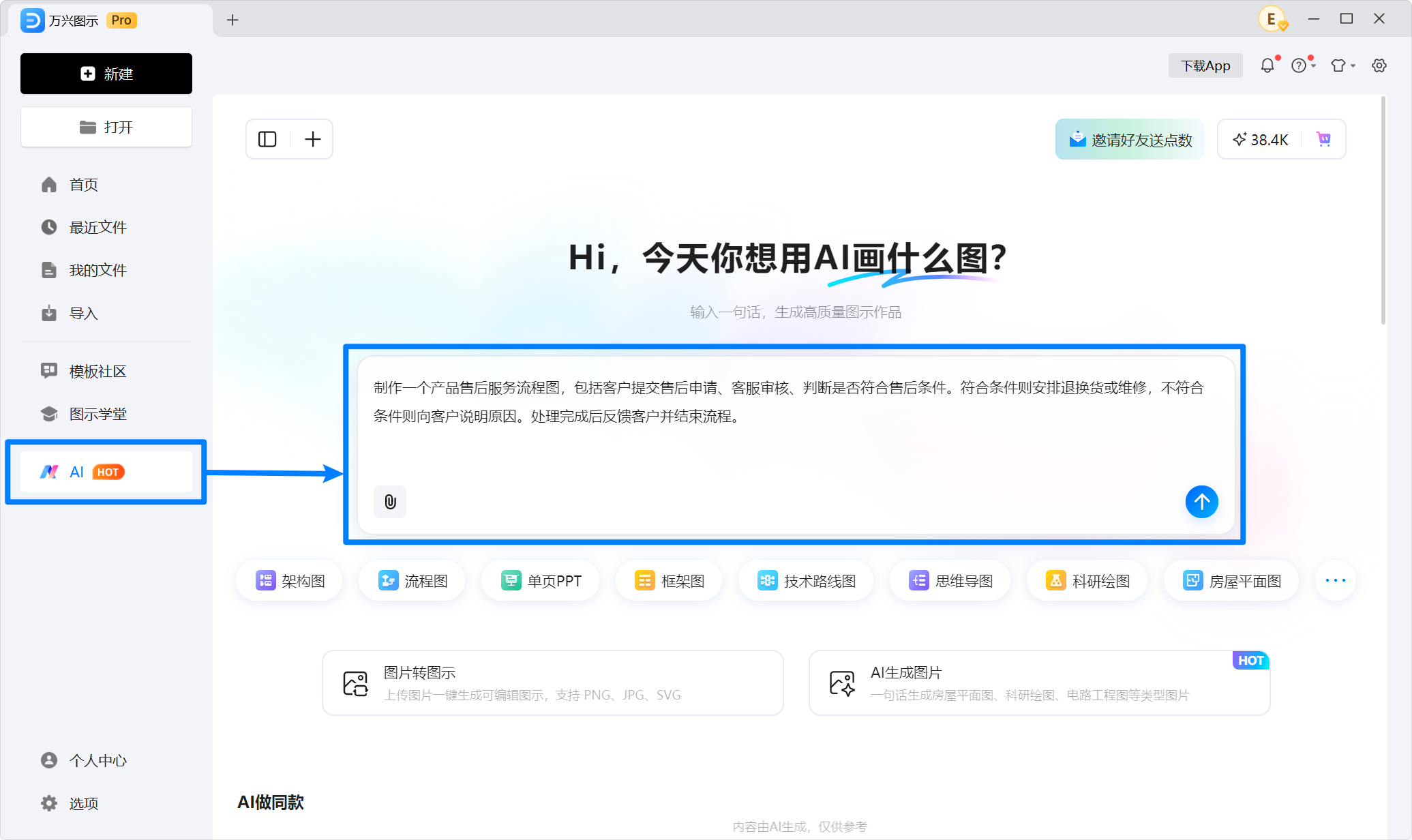The height and width of the screenshot is (840, 1412).
Task: Choose the 单页PPT chip
Action: tap(541, 581)
